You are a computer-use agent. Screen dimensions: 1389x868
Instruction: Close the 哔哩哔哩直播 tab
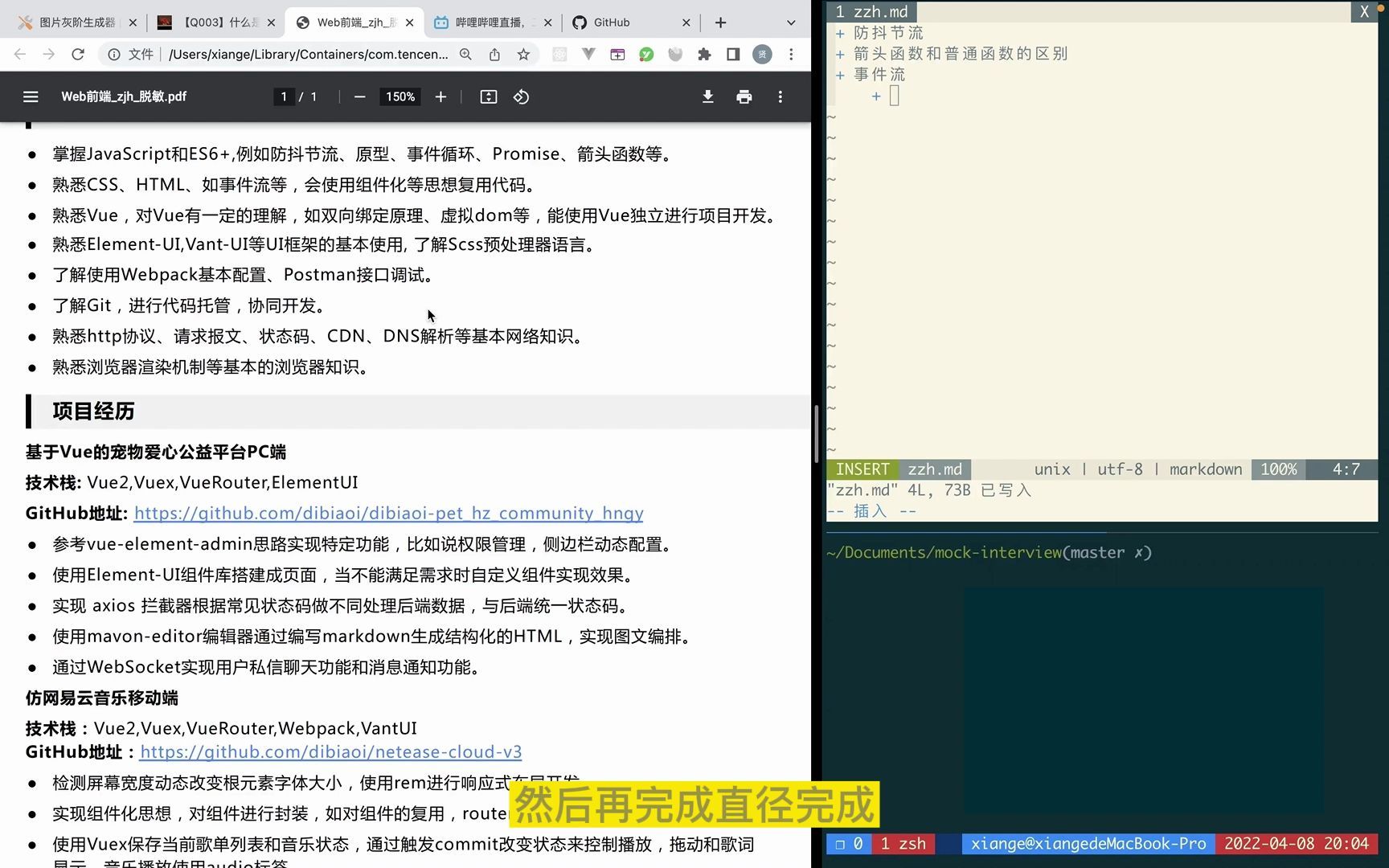coord(547,23)
